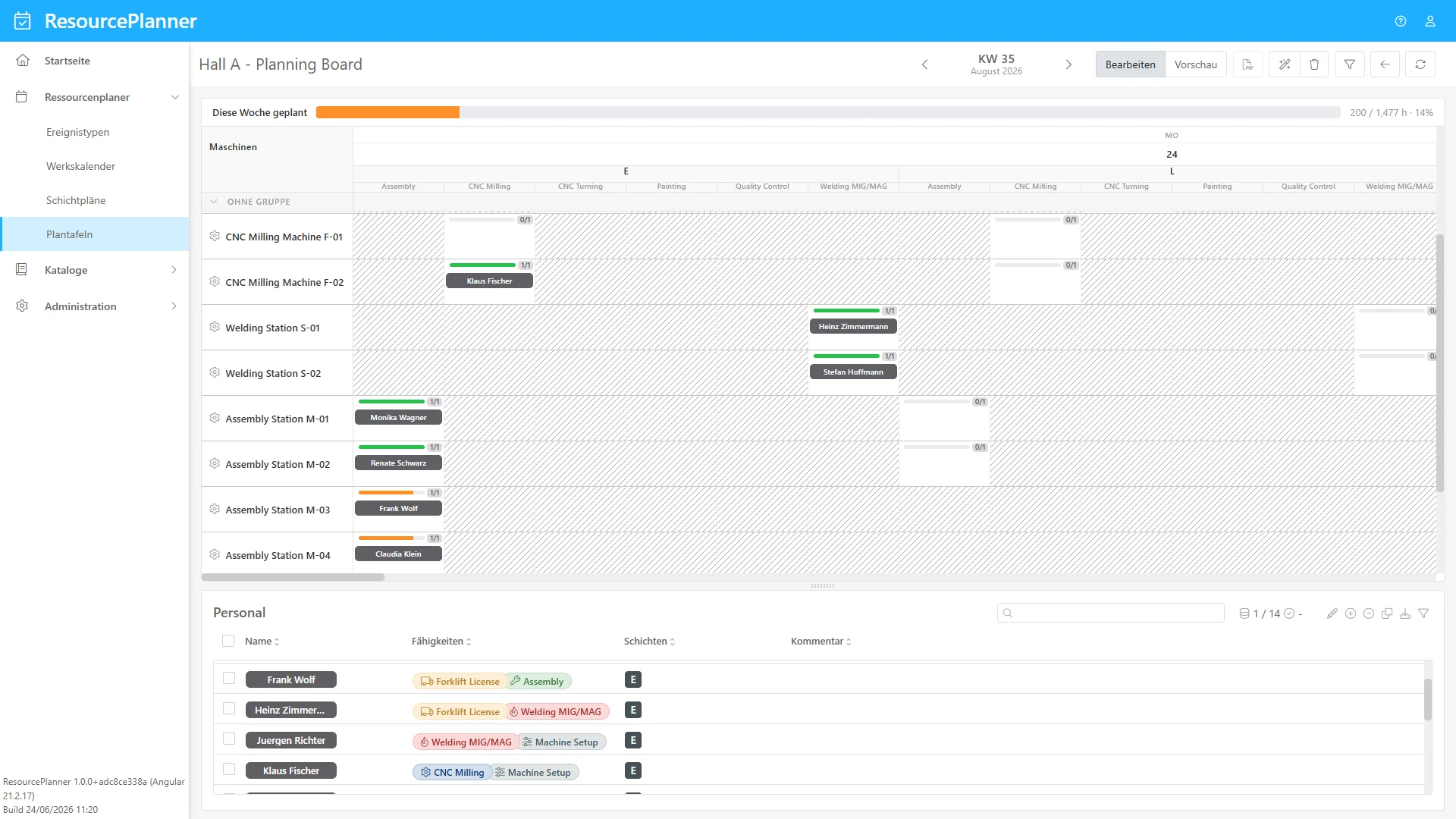Expand the Administration menu section
The width and height of the screenshot is (1456, 819).
tap(174, 306)
